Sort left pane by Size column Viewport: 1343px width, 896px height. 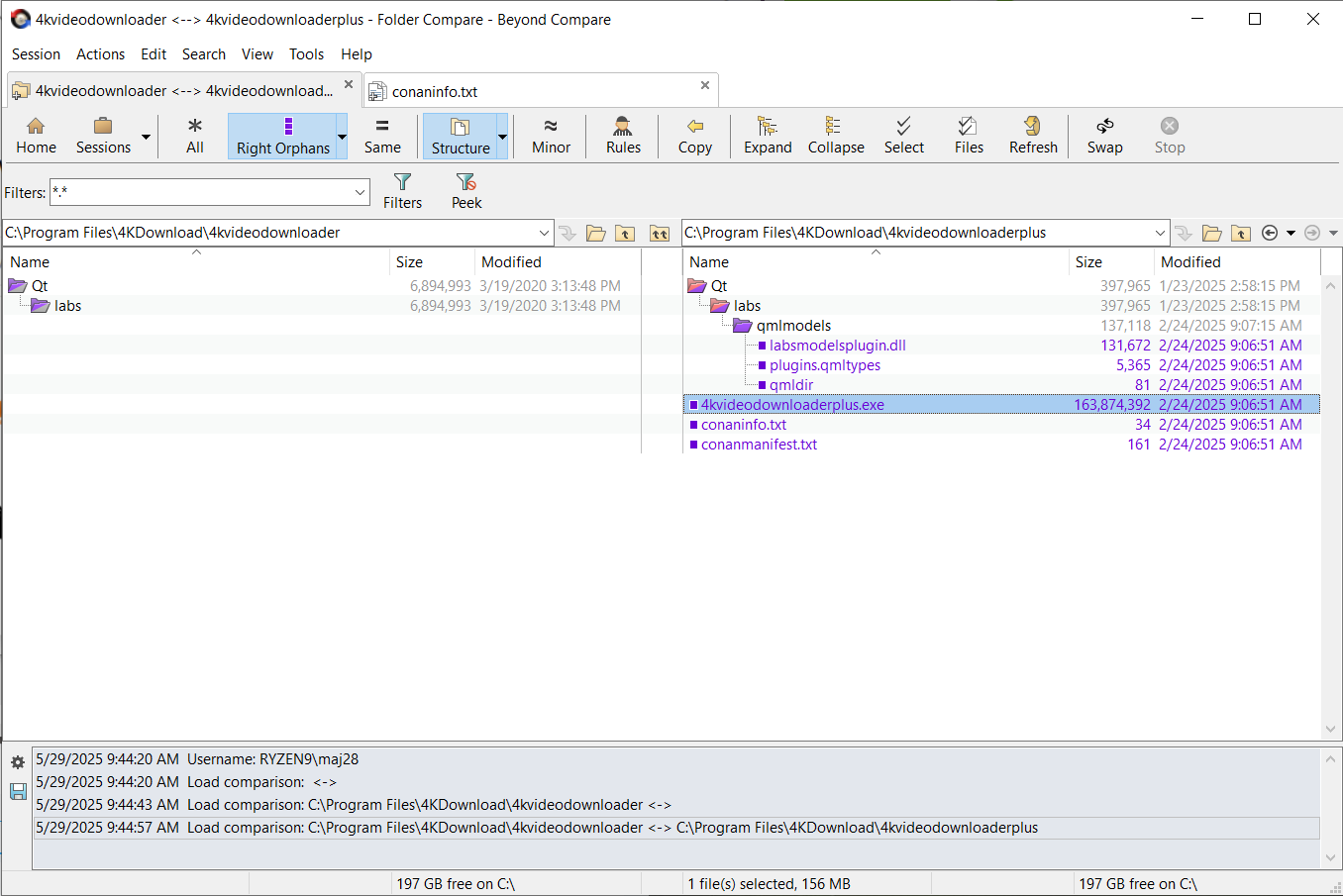[432, 262]
